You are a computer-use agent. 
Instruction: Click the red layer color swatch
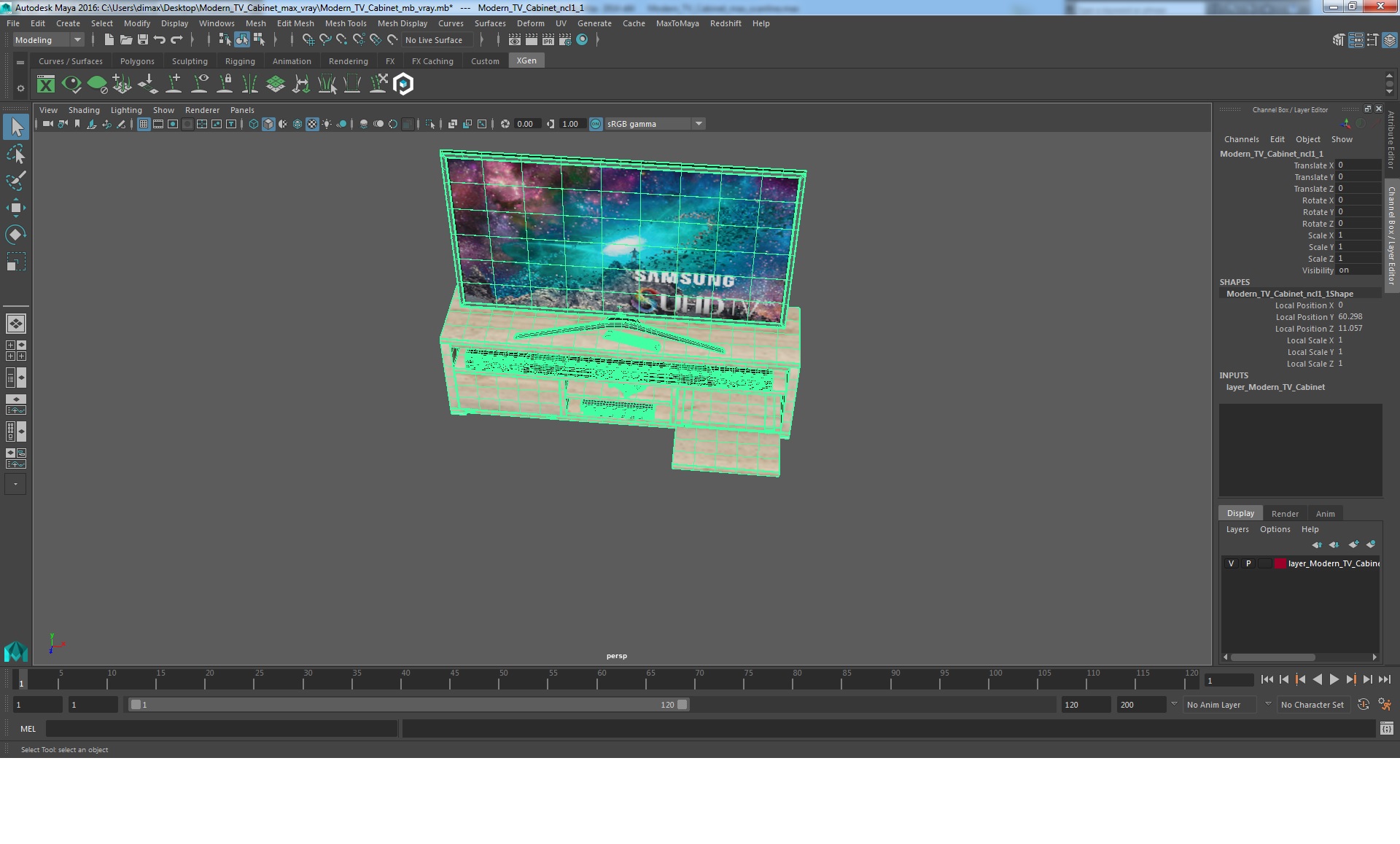click(x=1280, y=563)
